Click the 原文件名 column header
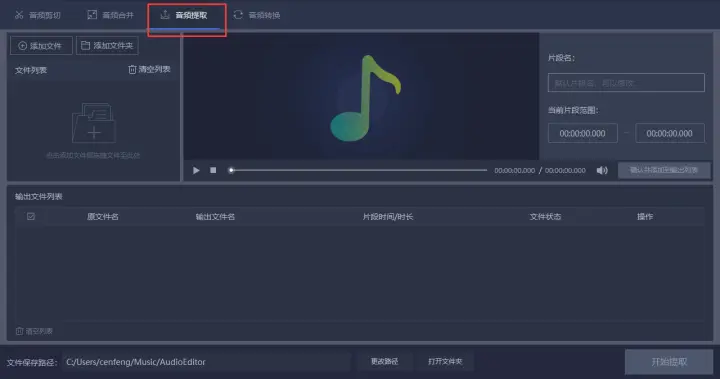720x379 pixels. coord(103,216)
